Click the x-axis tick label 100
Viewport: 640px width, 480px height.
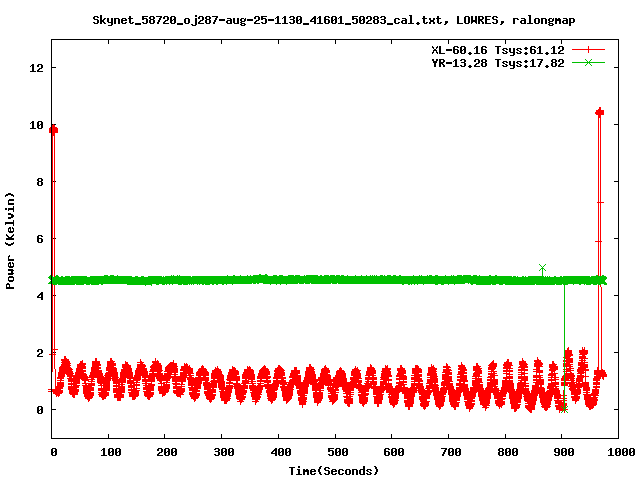tap(111, 452)
